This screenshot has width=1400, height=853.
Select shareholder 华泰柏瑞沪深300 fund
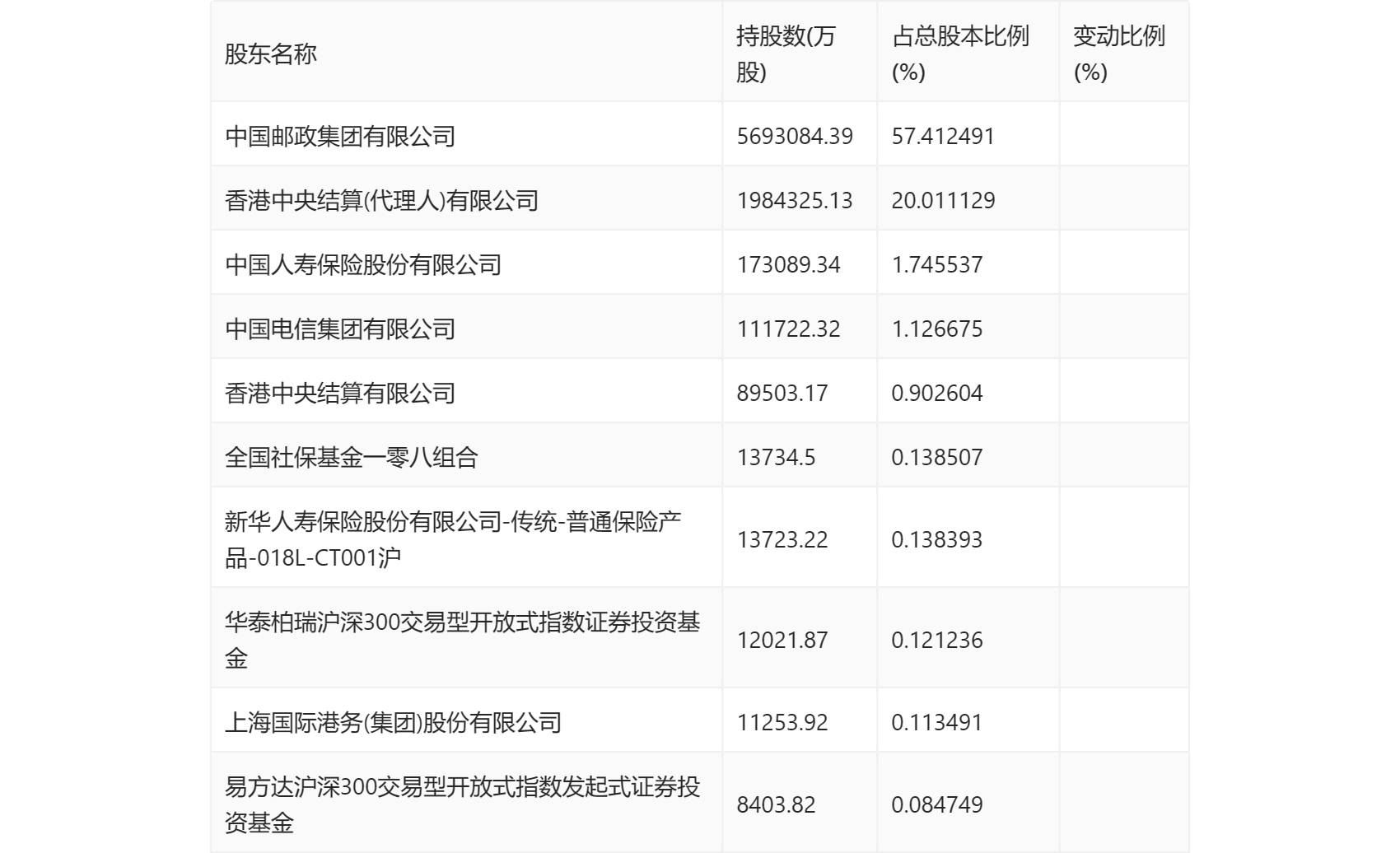[x=463, y=640]
